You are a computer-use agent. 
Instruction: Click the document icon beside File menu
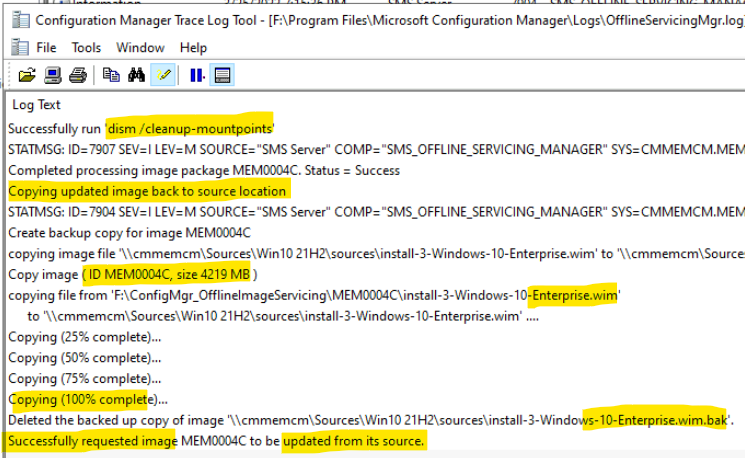click(x=19, y=48)
